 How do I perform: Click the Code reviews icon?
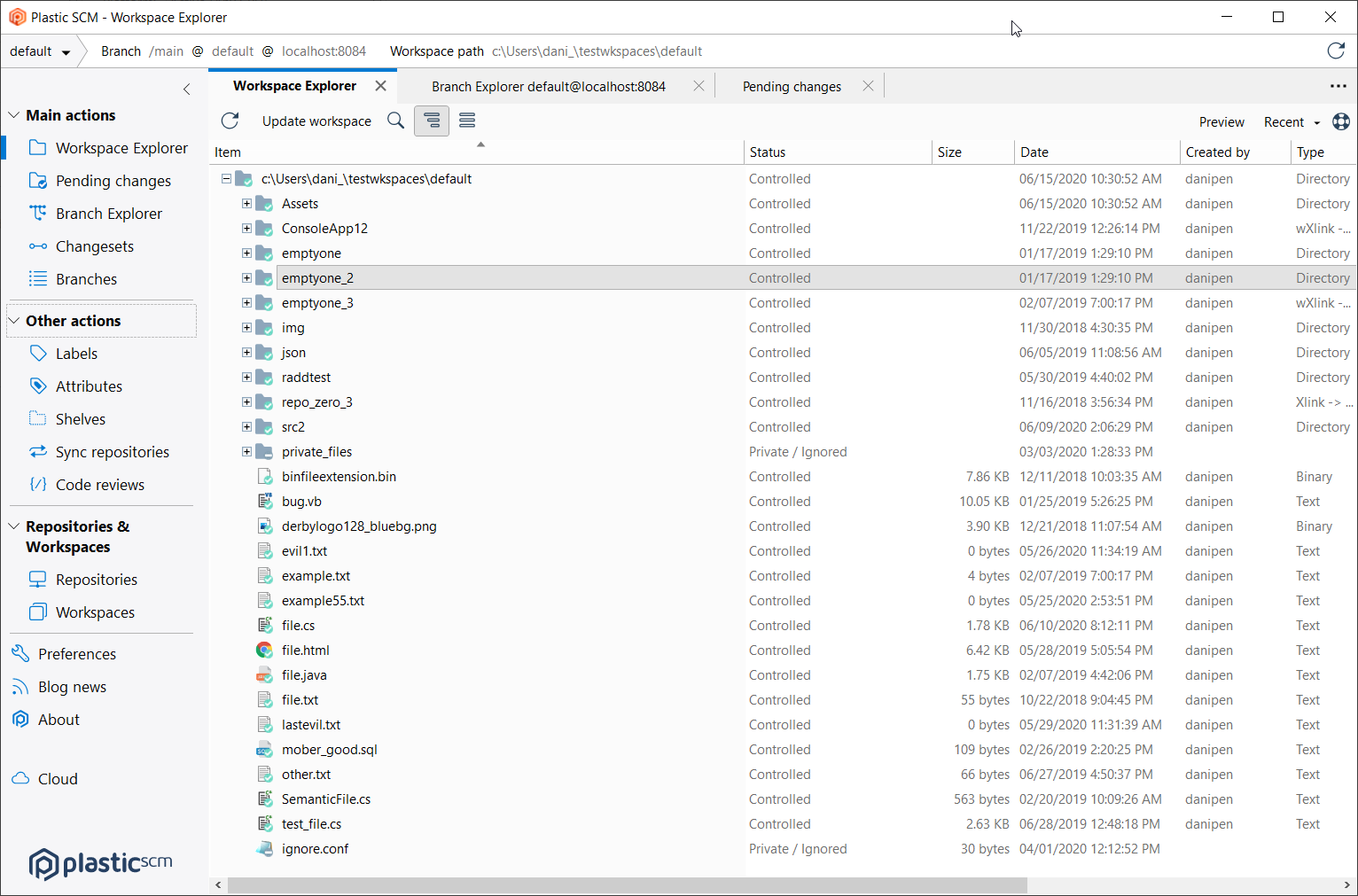38,484
